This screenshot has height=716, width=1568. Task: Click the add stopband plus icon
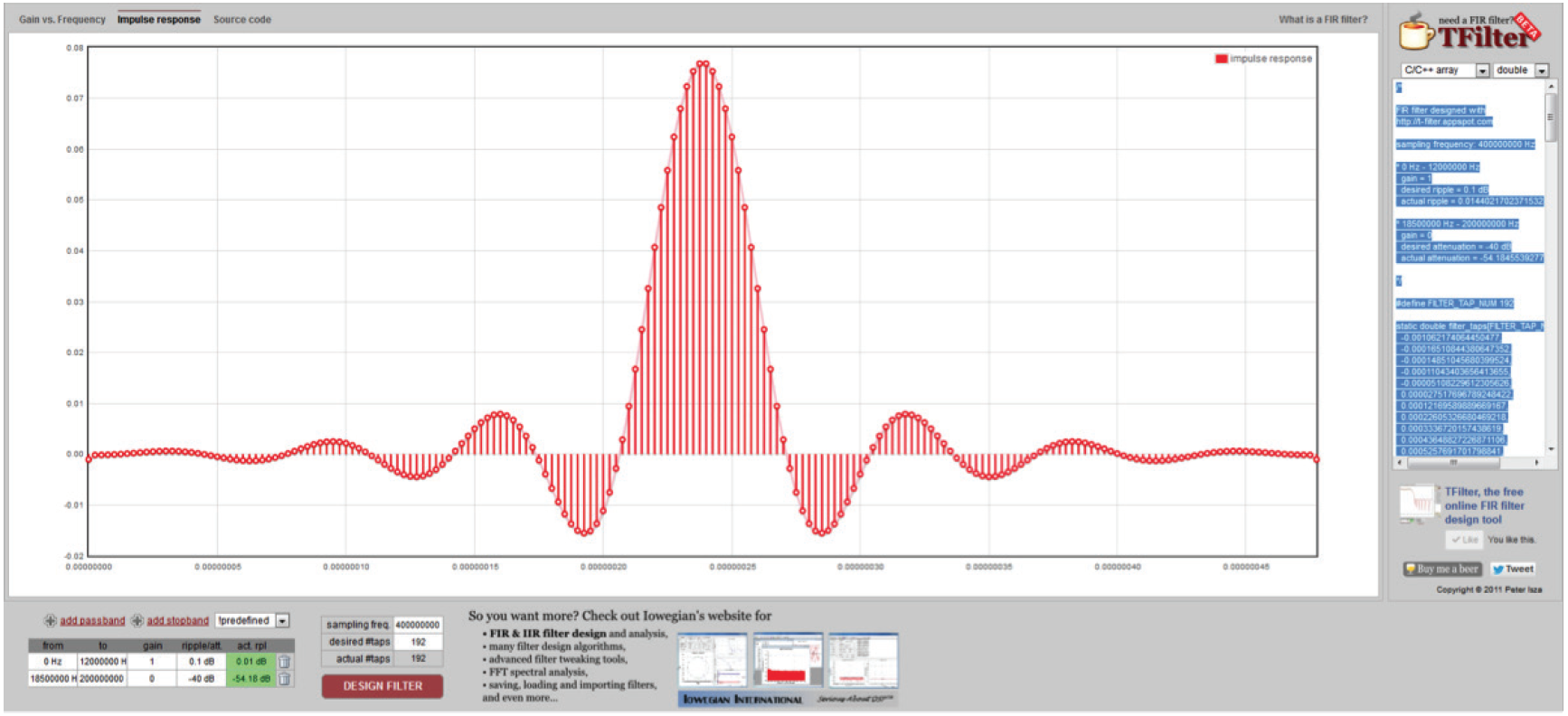click(x=137, y=621)
